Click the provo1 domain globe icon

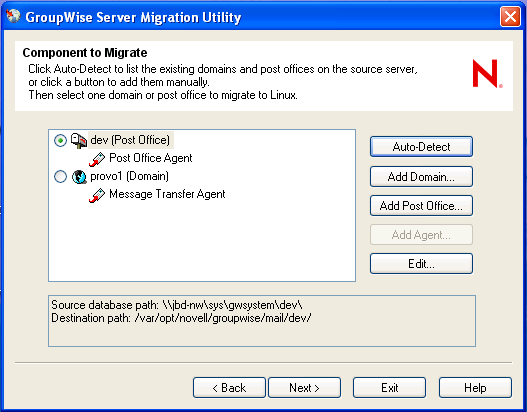pyautogui.click(x=79, y=176)
